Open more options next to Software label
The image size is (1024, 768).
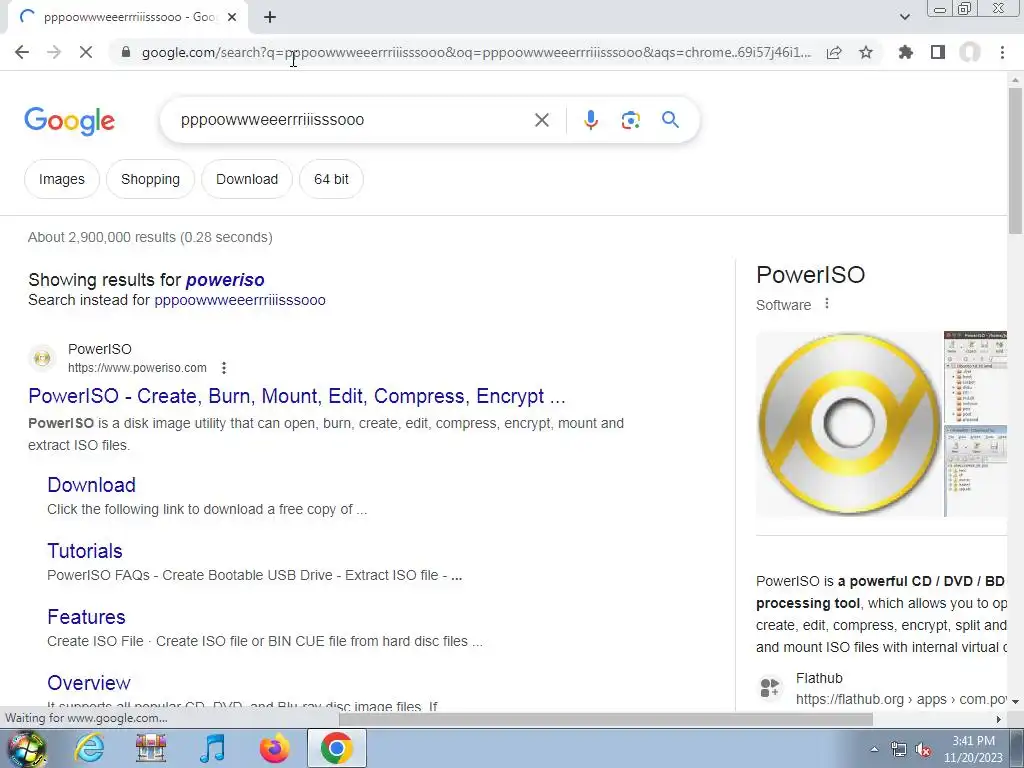coord(827,304)
